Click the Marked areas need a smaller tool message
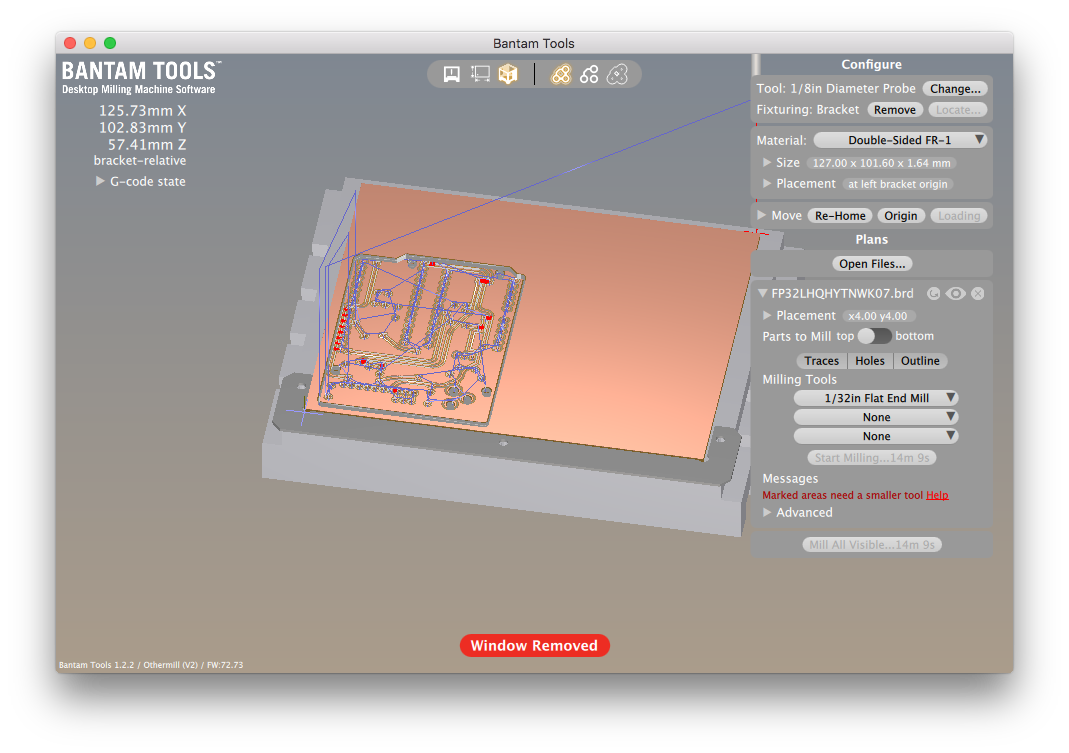1069x753 pixels. (843, 495)
